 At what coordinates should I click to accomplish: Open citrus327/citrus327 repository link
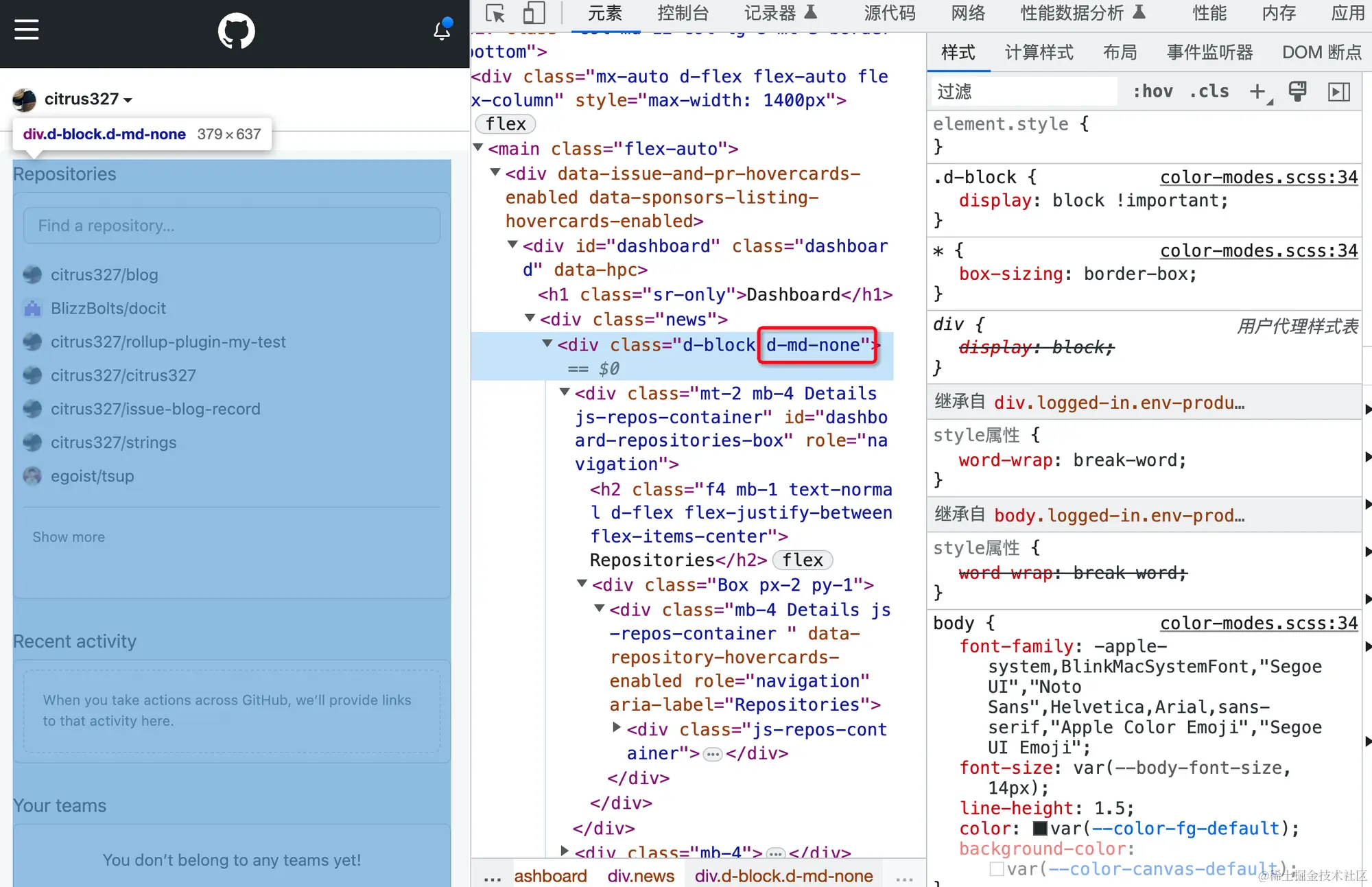123,376
